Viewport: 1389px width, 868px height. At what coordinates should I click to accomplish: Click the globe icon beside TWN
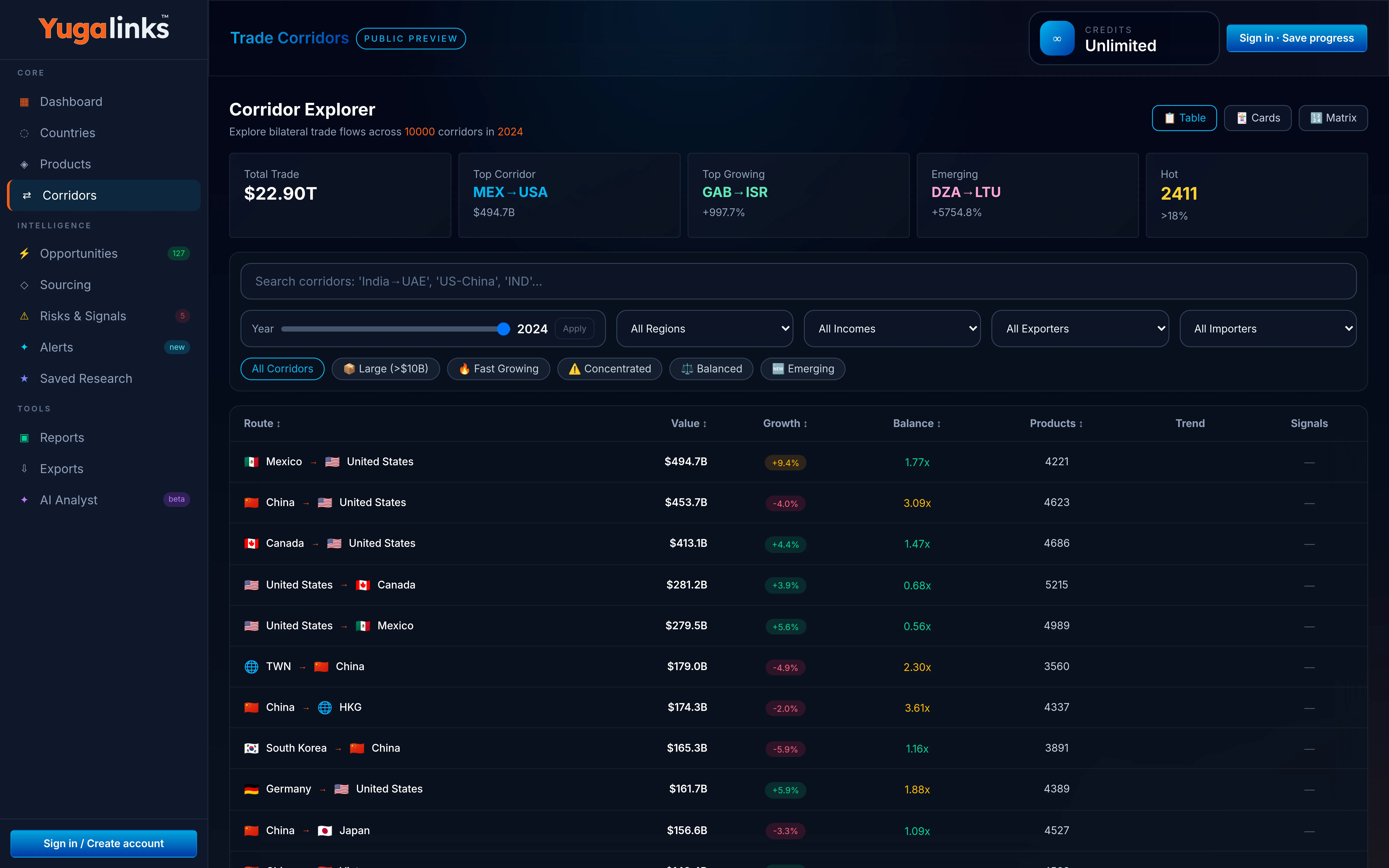[x=251, y=667]
